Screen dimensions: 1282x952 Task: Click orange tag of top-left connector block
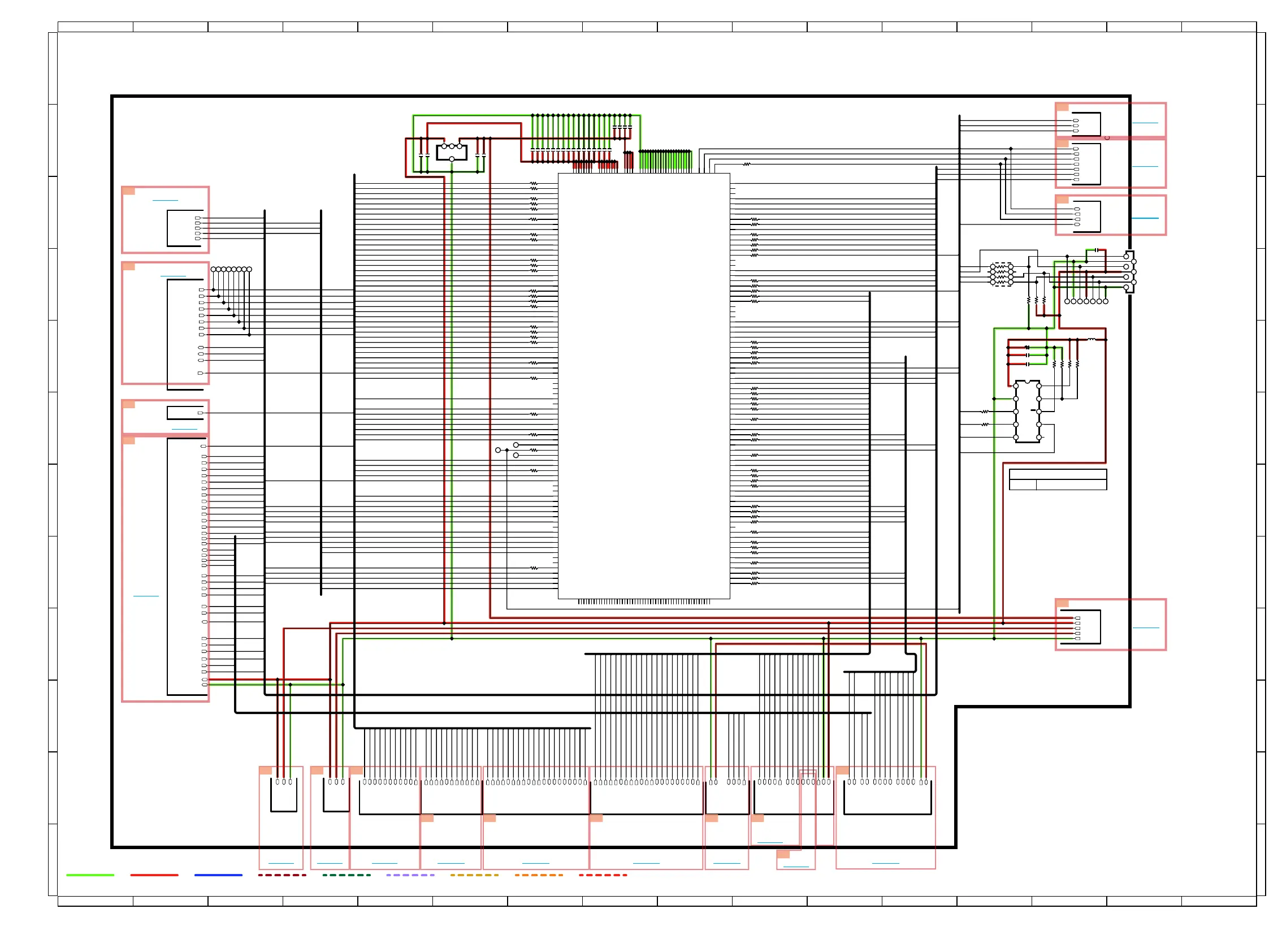(128, 191)
